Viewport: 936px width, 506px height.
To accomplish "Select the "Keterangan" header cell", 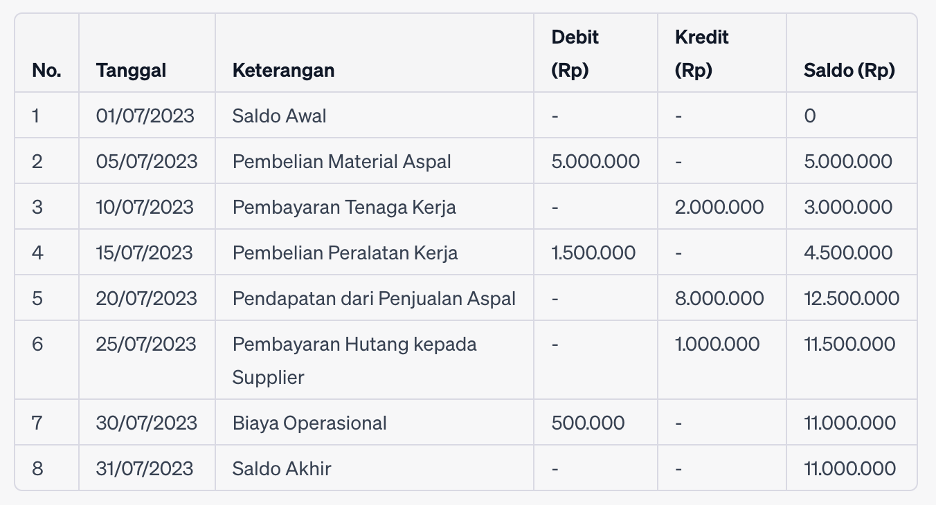I will [283, 70].
